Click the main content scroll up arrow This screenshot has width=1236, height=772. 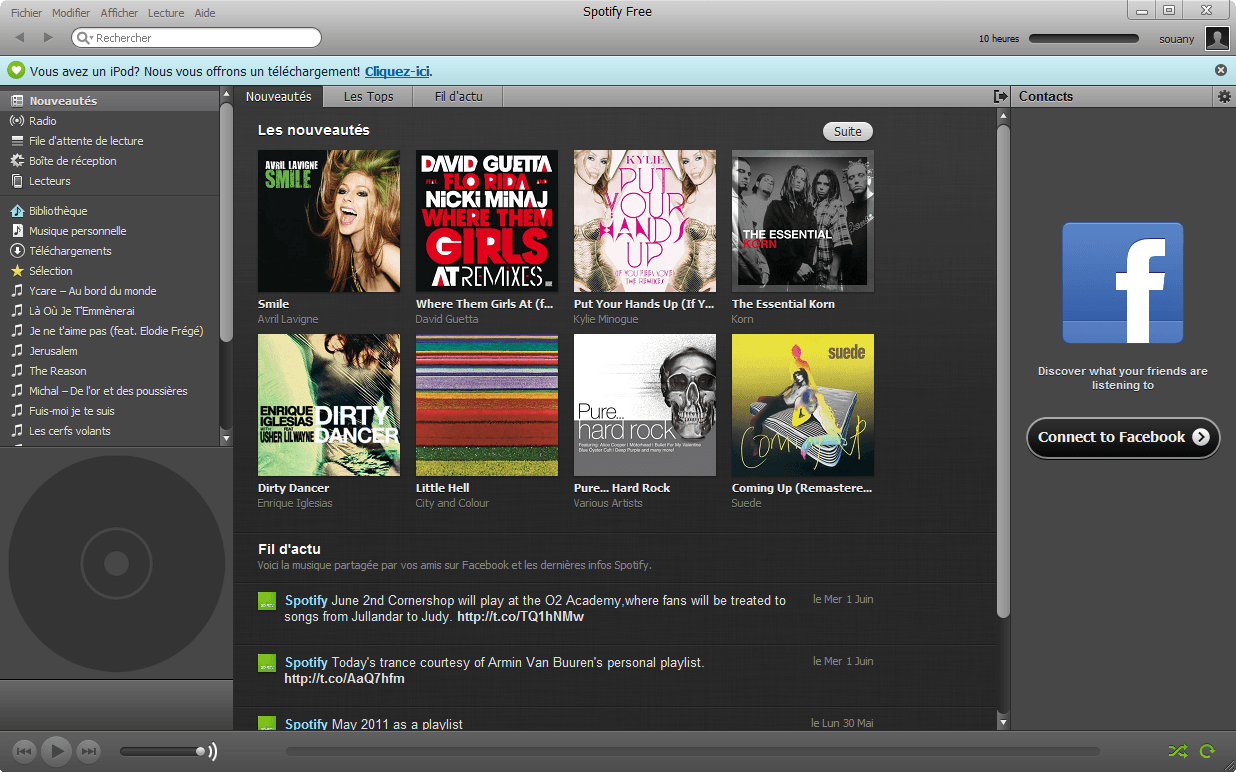1003,115
